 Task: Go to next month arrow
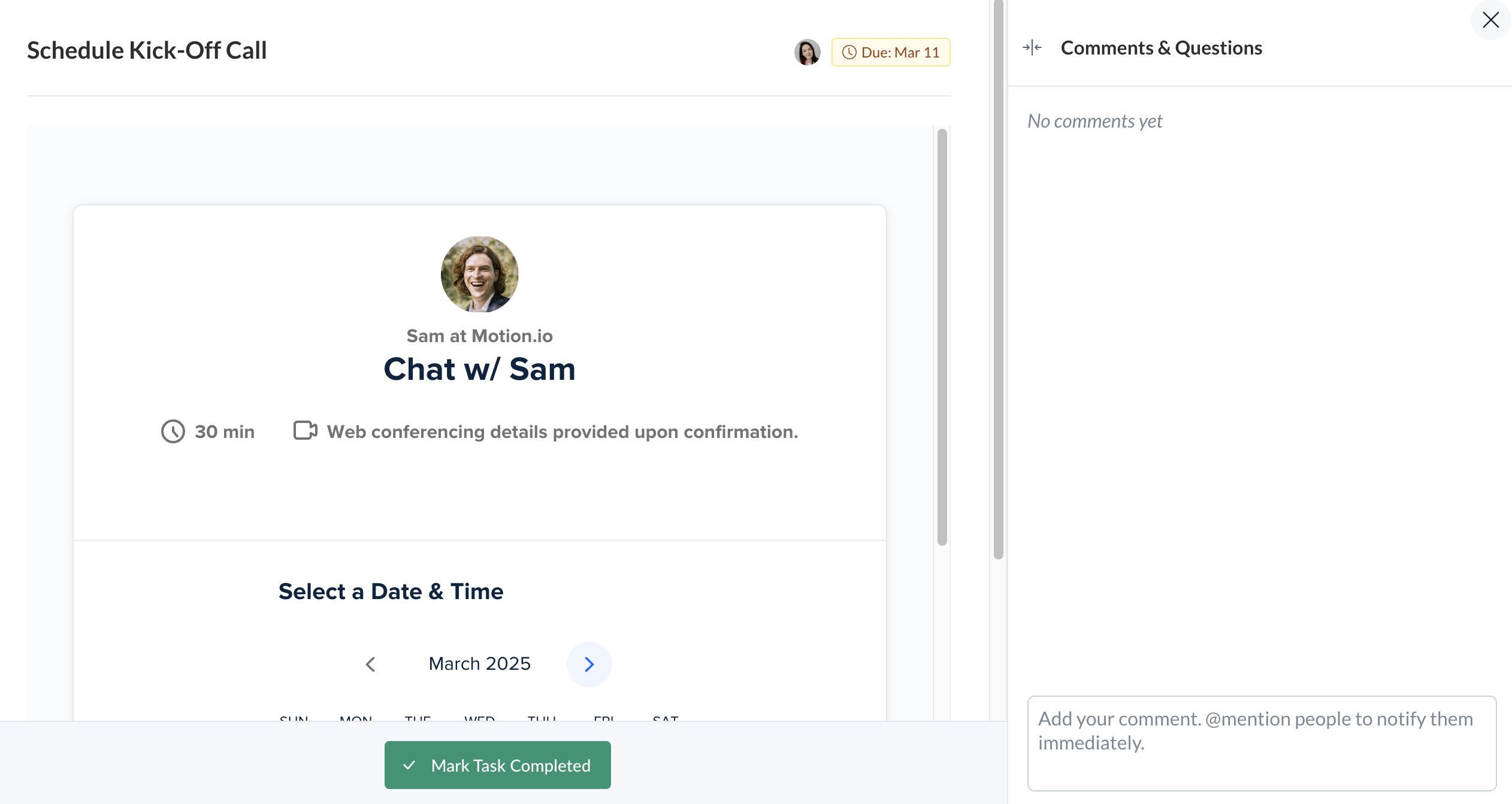(x=589, y=664)
